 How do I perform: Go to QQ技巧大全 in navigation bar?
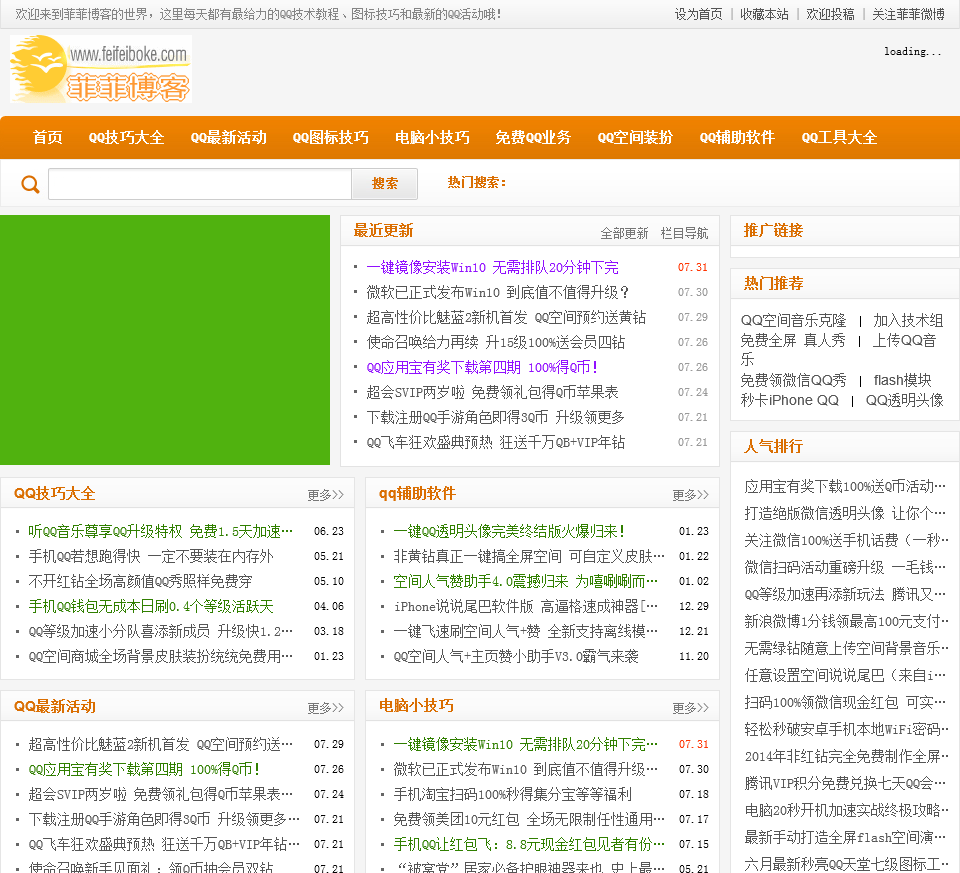point(126,138)
